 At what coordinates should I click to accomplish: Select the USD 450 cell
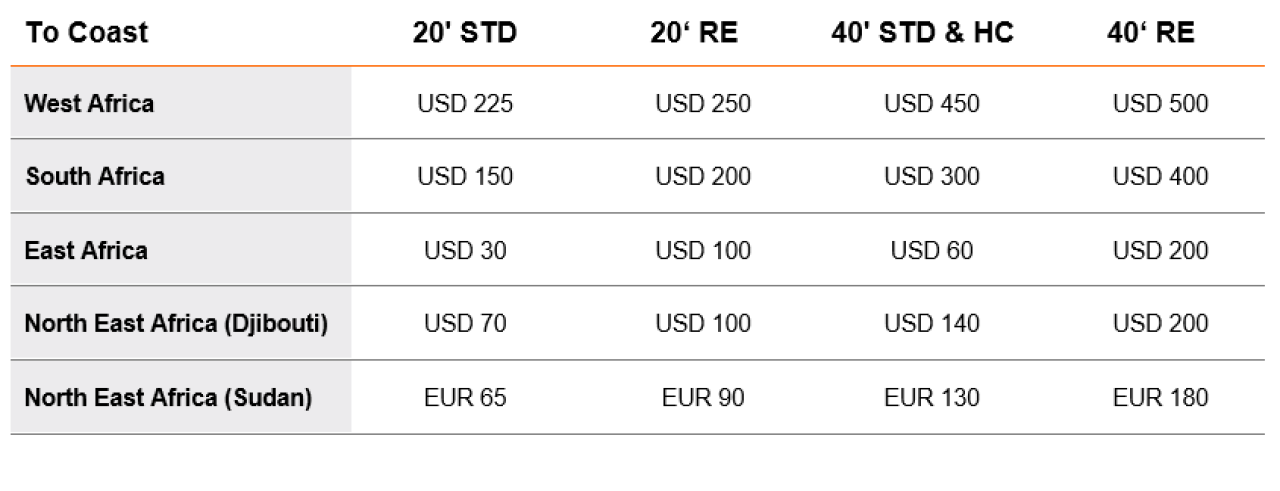click(x=932, y=103)
